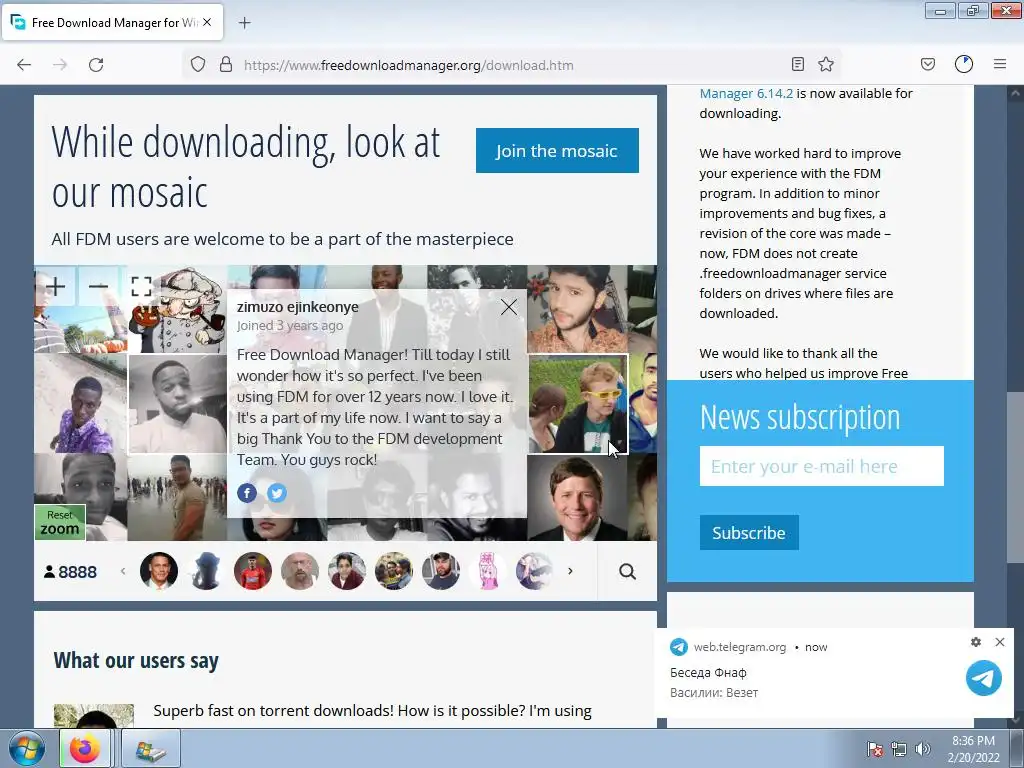
Task: Click the mosaic photo of the man in suit and tie
Action: pos(577,498)
